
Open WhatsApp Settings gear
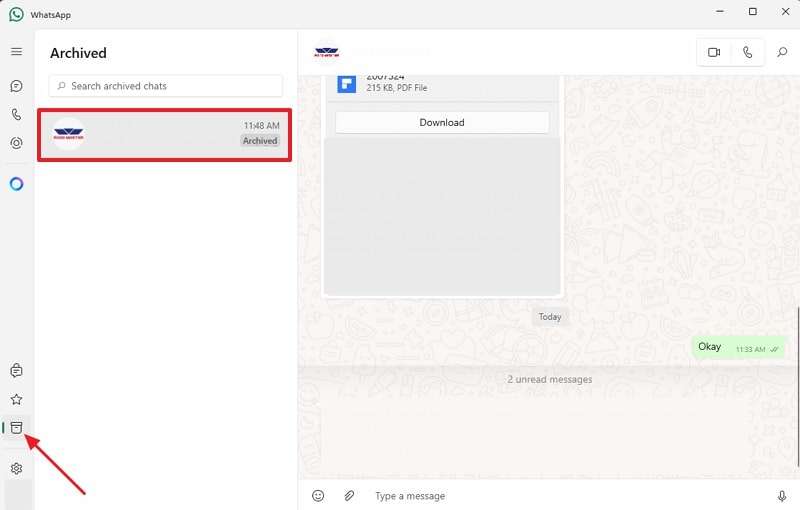(x=16, y=468)
